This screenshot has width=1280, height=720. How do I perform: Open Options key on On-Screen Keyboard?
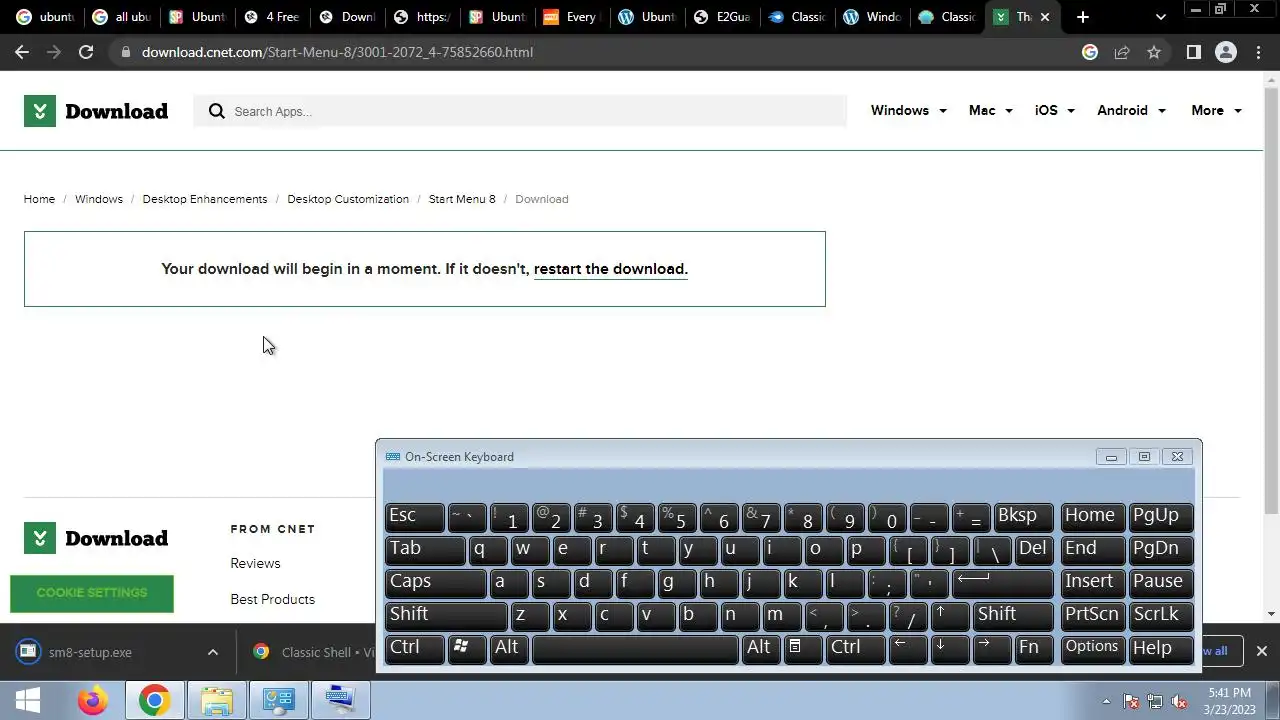coord(1092,648)
